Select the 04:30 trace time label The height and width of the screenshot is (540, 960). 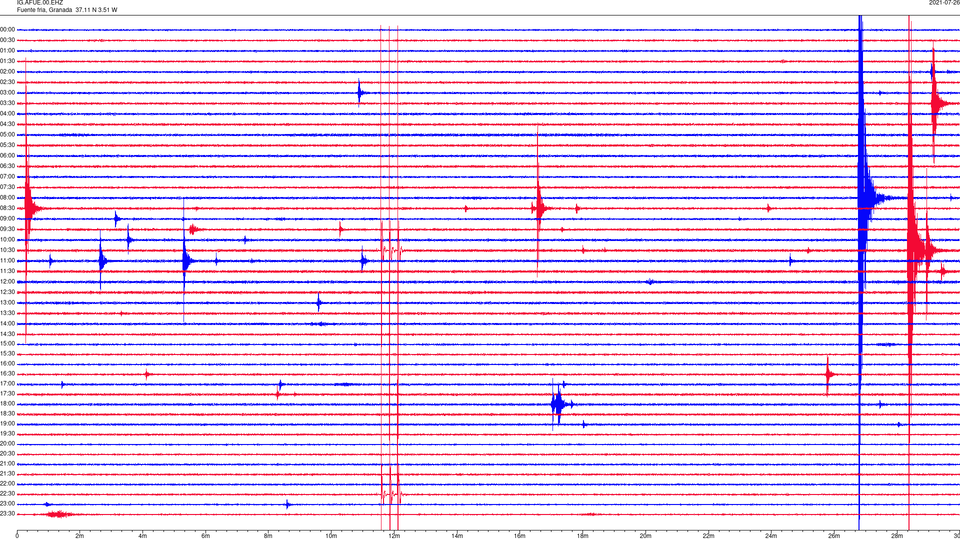tap(8, 124)
